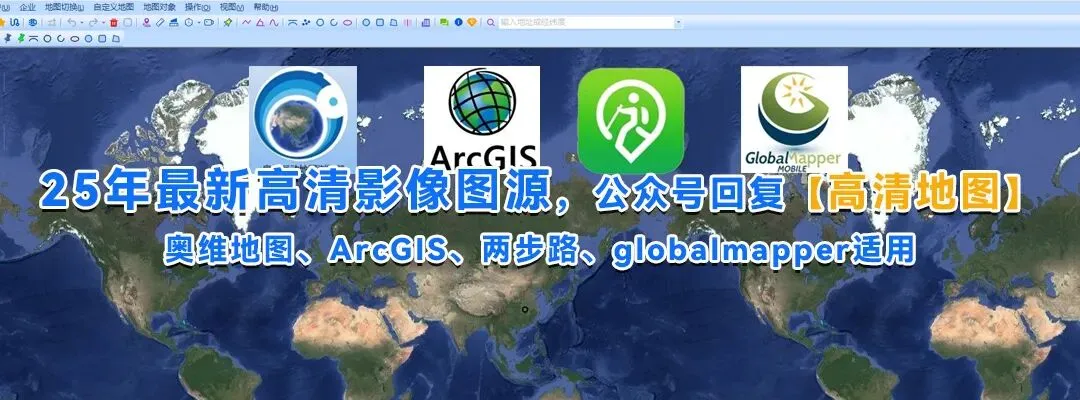The width and height of the screenshot is (1080, 400).
Task: Click the magnifier search icon
Action: [490, 22]
